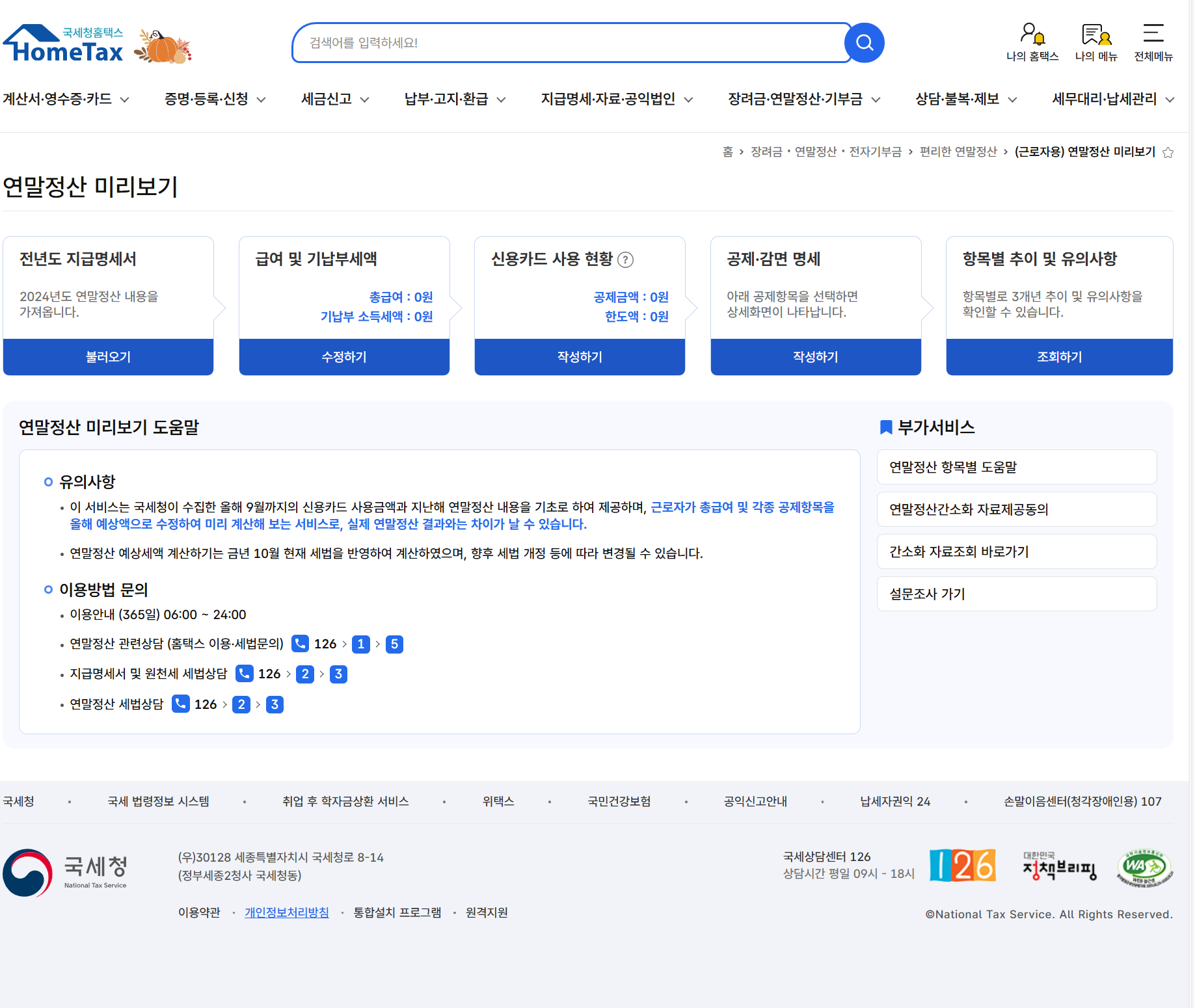Click phone icon beside 연말정산 관련상담
The image size is (1195, 1008).
coord(299,644)
